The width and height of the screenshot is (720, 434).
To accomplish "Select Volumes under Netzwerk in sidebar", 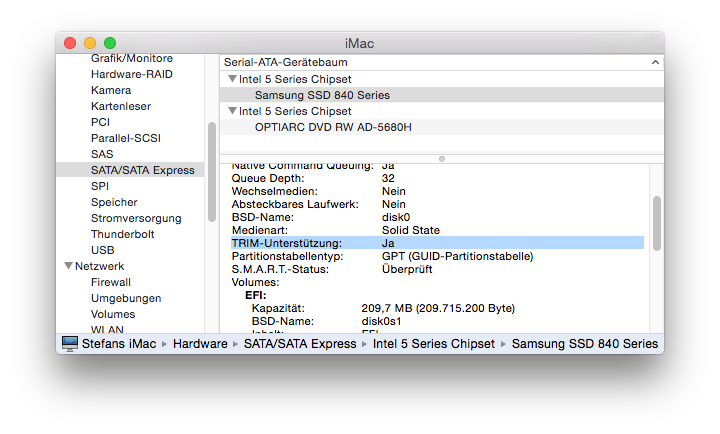I will [113, 315].
